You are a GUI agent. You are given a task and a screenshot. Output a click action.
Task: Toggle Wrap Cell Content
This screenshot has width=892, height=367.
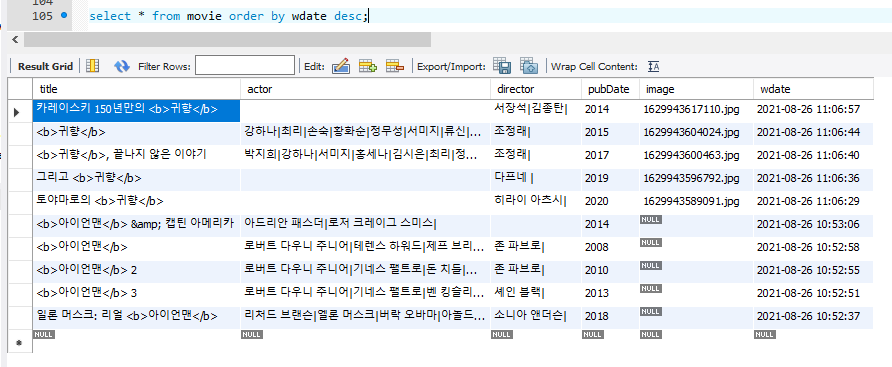654,67
